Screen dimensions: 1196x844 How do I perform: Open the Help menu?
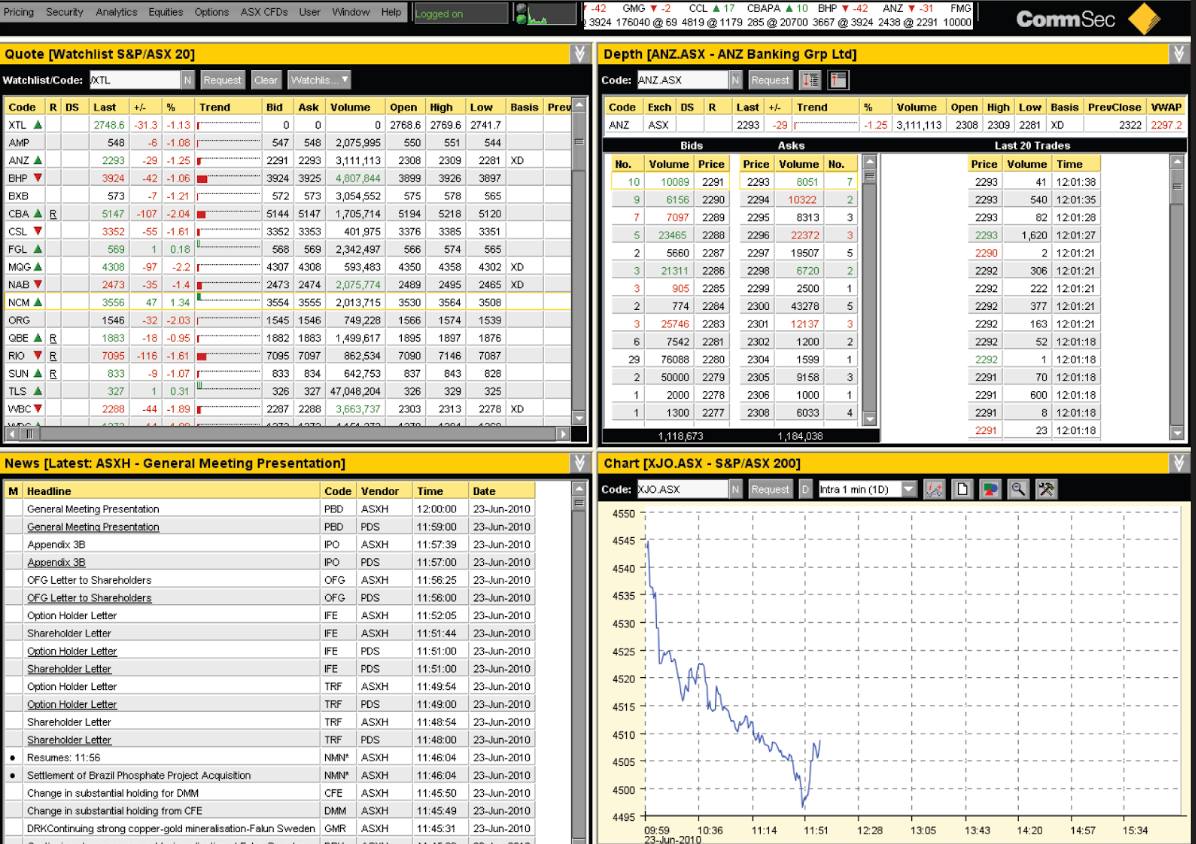click(x=391, y=12)
